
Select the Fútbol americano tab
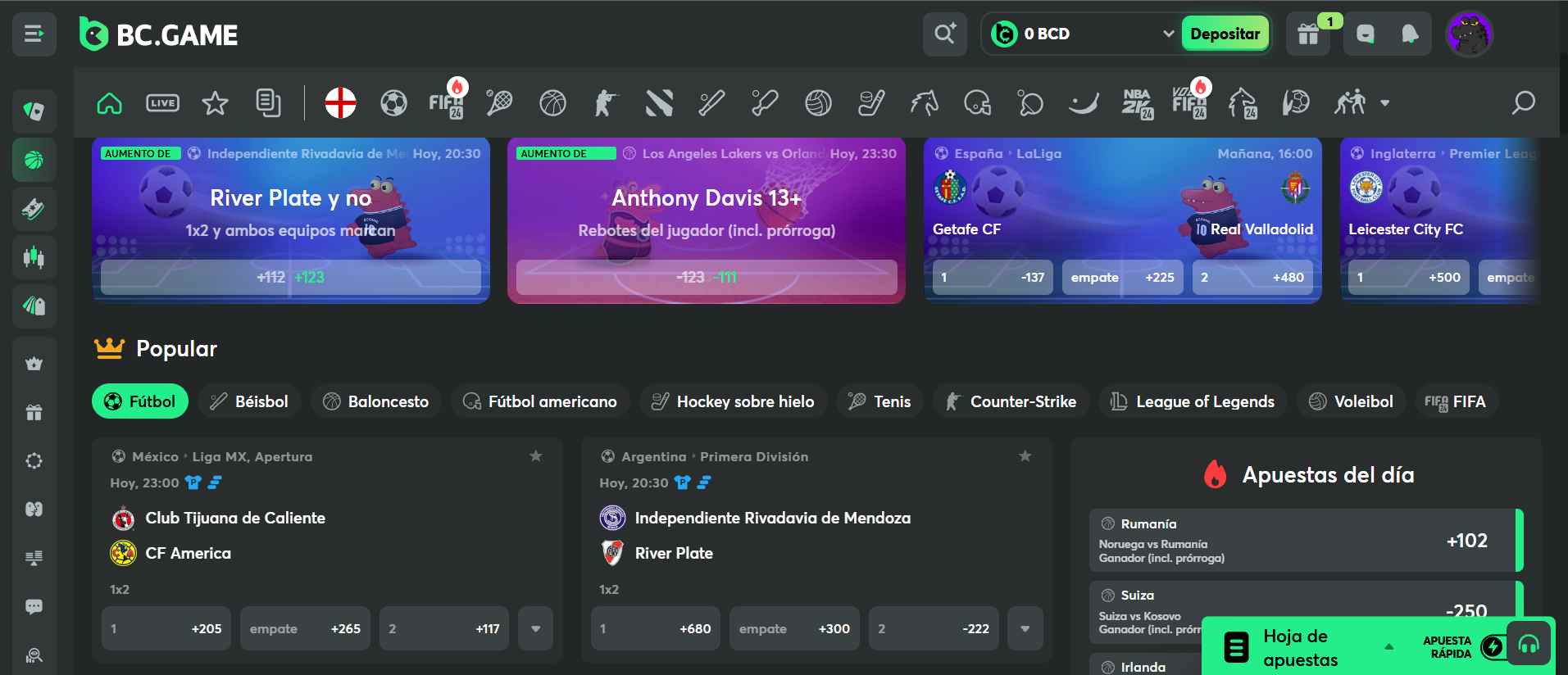tap(540, 401)
